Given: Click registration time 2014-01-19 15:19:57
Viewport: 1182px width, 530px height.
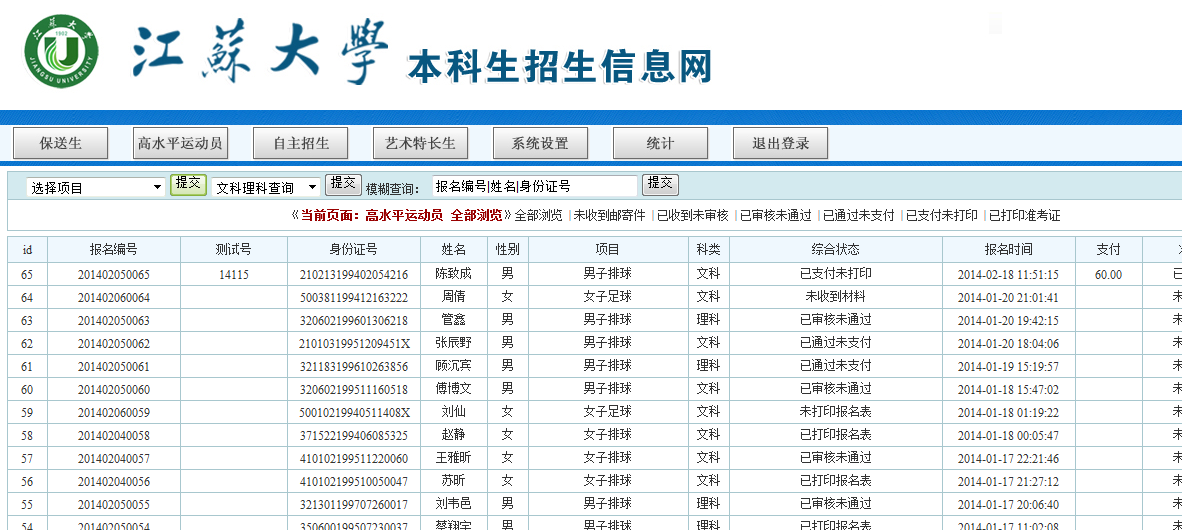Looking at the screenshot, I should 1009,366.
